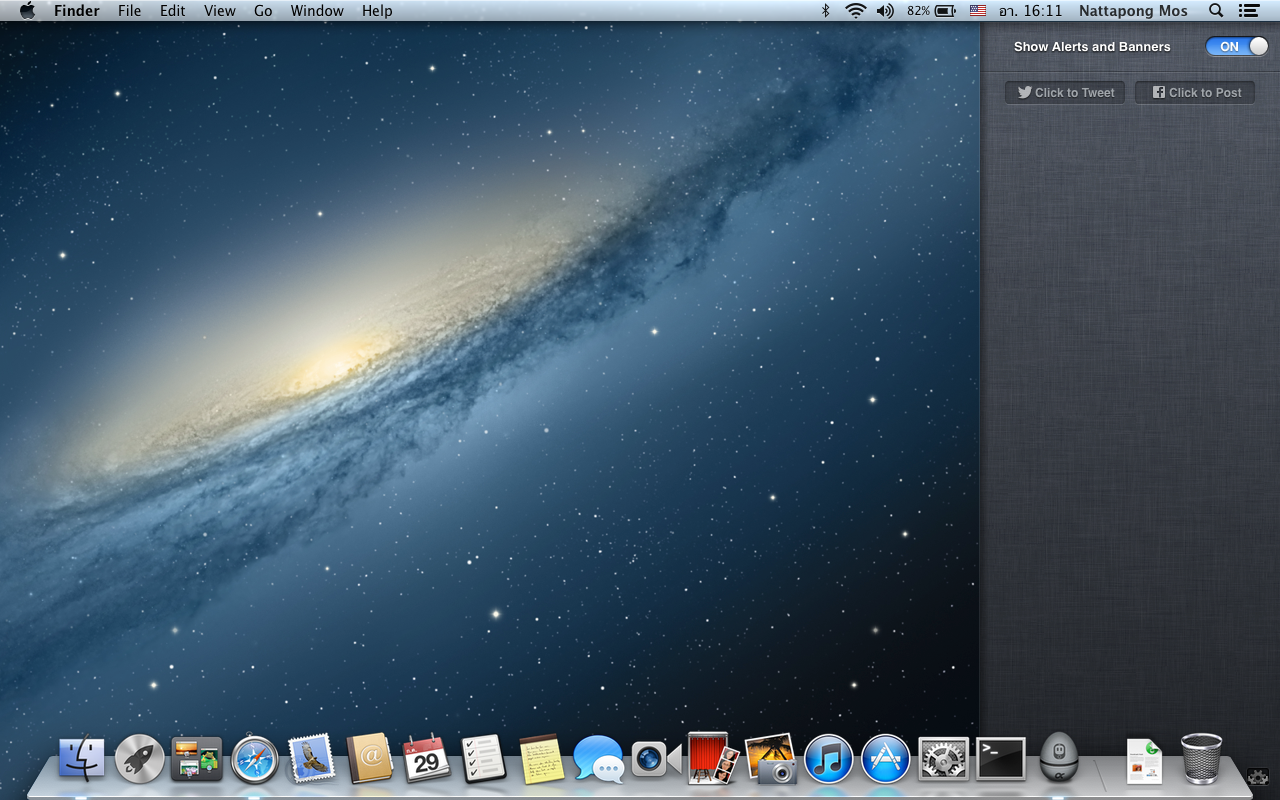The height and width of the screenshot is (800, 1280).
Task: Expand the volume control in menu bar
Action: (x=885, y=11)
